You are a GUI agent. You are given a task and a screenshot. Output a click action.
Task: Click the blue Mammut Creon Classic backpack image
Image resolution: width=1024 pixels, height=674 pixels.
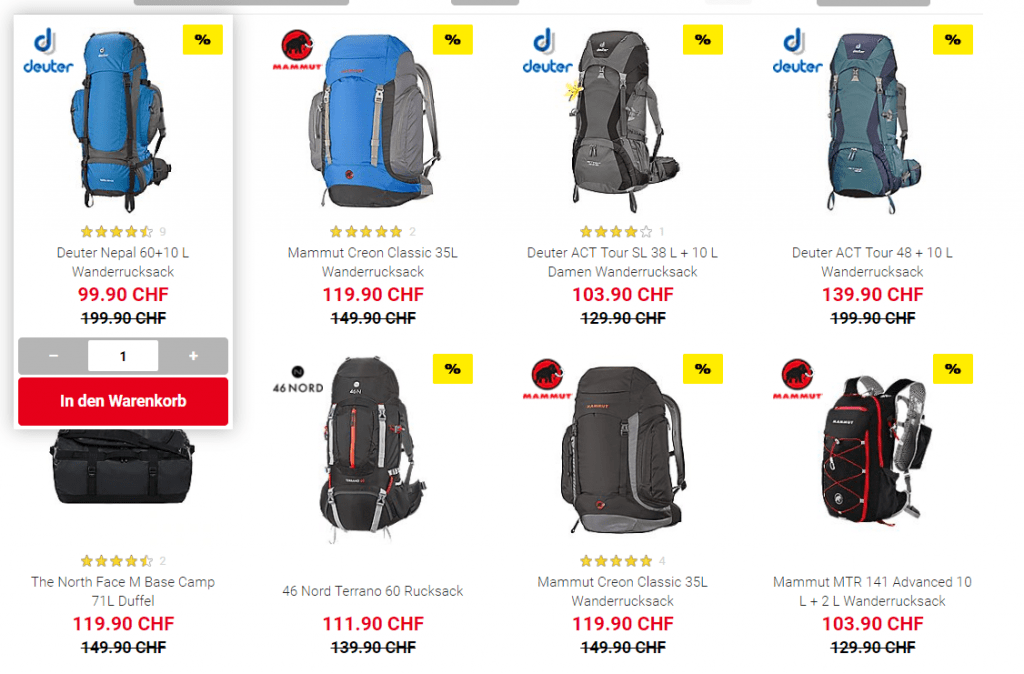[x=372, y=121]
